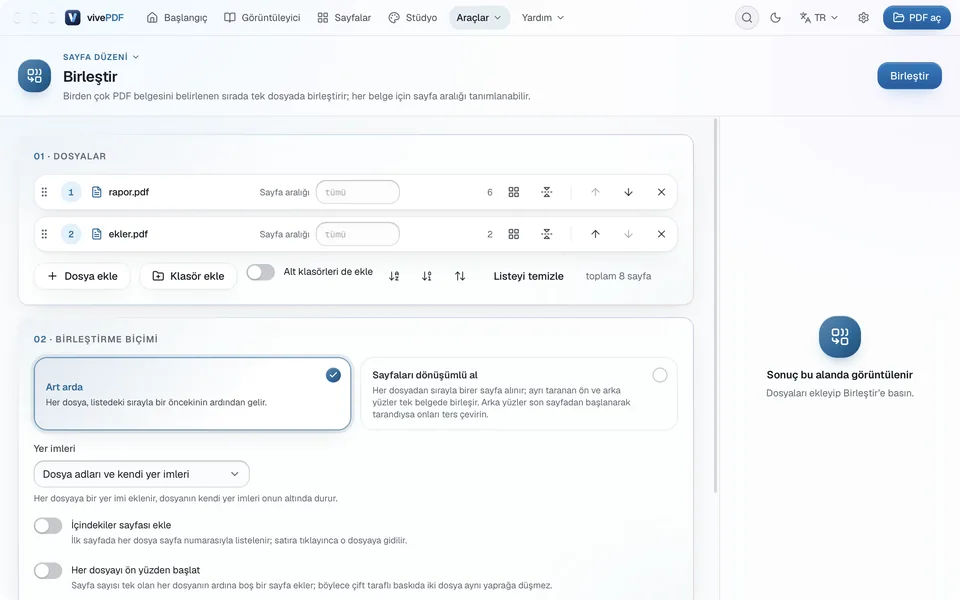Image resolution: width=960 pixels, height=600 pixels.
Task: Move rapor.pdf down with the arrow
Action: tap(628, 192)
